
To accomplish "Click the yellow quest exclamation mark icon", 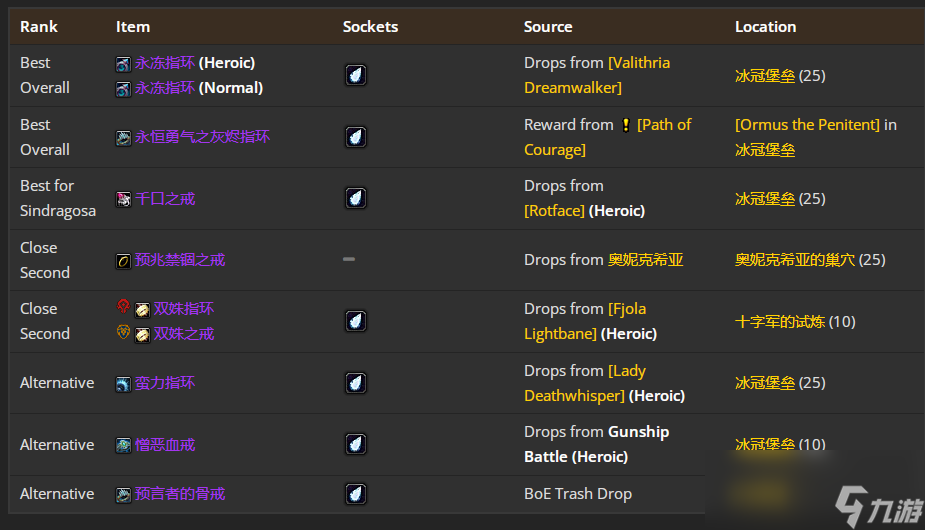I will click(625, 125).
